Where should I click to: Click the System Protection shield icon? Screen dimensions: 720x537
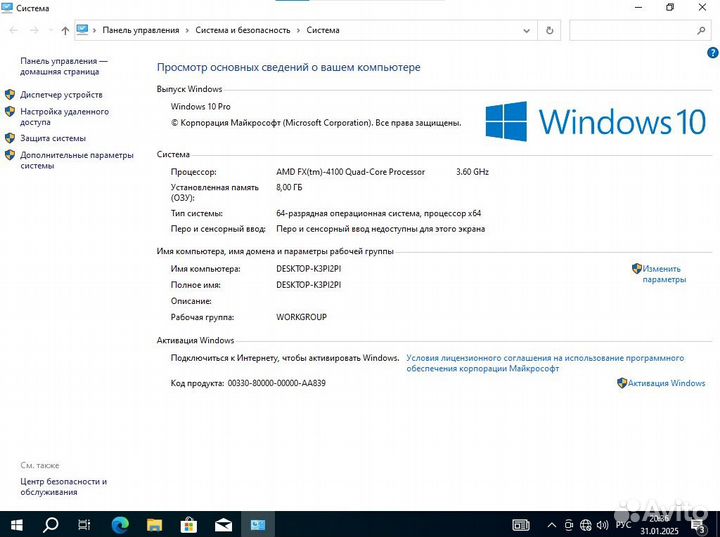(x=10, y=138)
